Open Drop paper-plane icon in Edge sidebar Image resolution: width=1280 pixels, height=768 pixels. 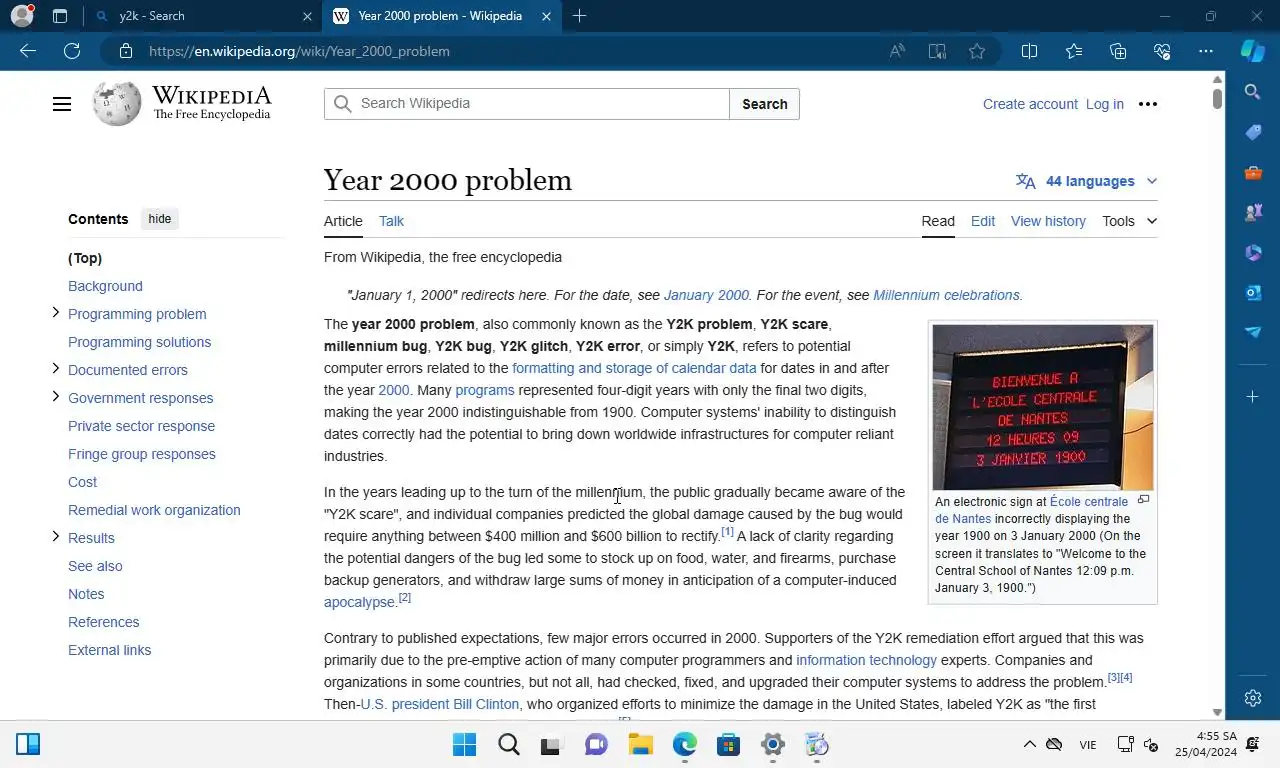coord(1253,332)
